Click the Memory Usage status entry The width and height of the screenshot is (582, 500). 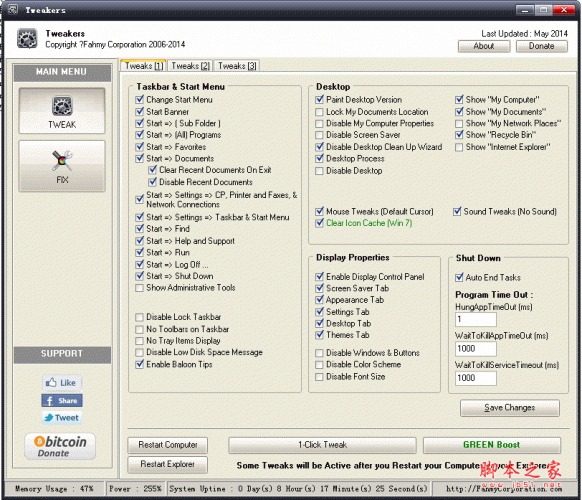[x=54, y=488]
